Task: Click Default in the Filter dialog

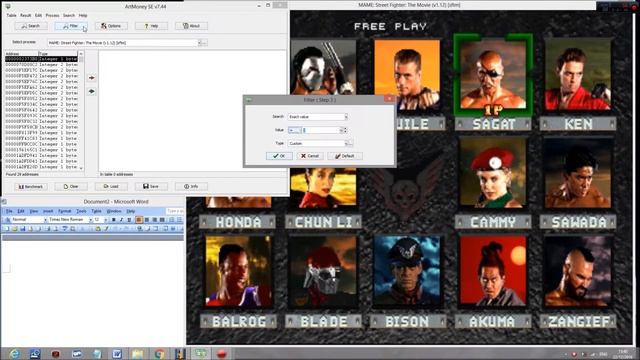Action: pyautogui.click(x=345, y=156)
